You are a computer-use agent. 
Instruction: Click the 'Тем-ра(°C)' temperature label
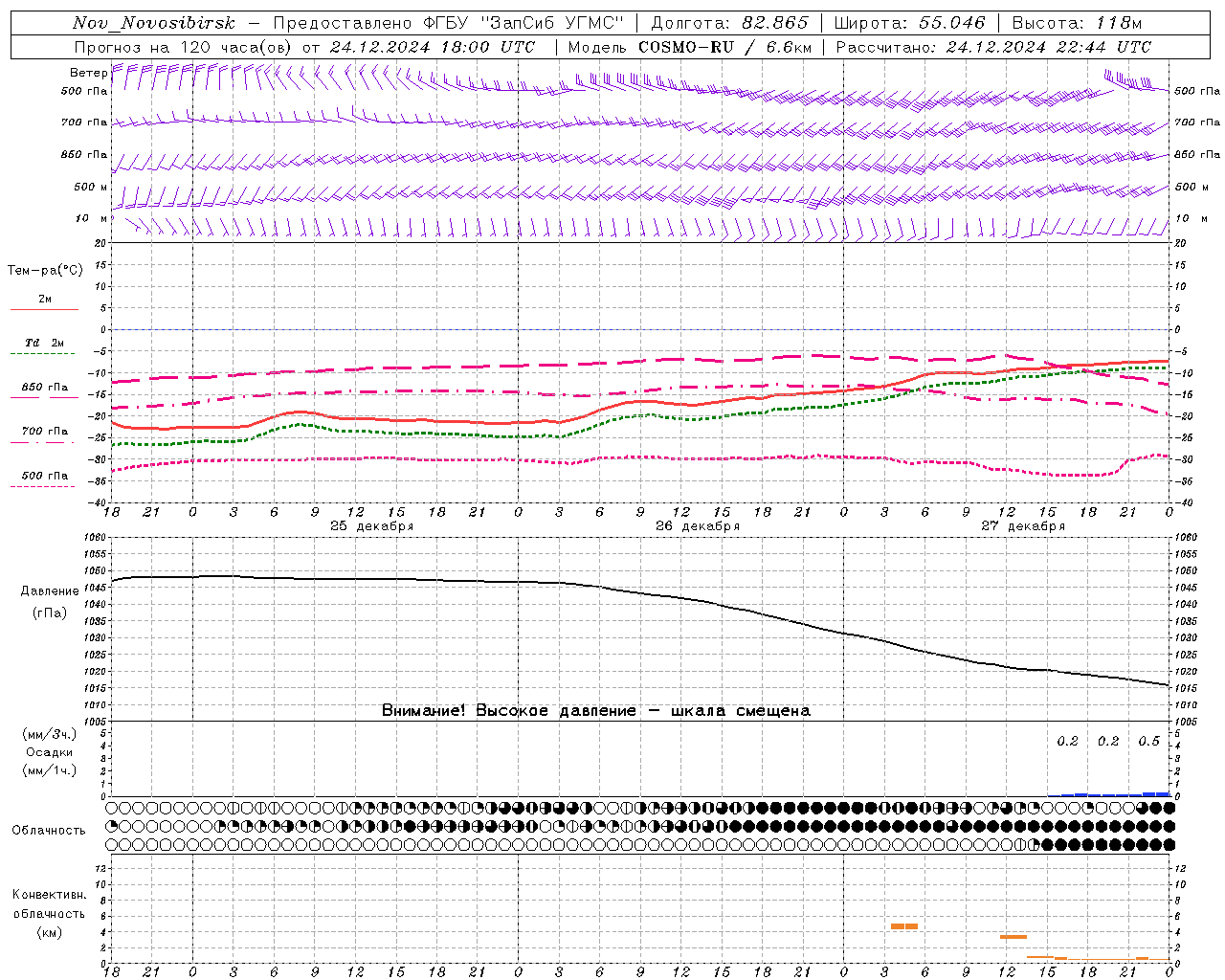click(45, 271)
